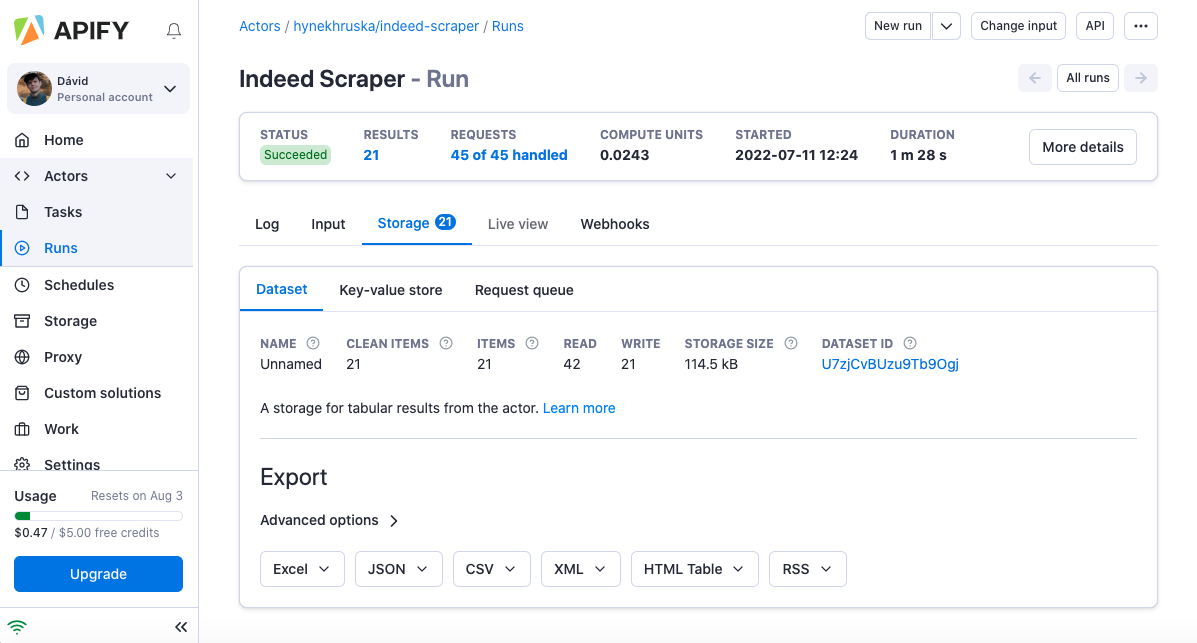
Task: Go to next run arrow
Action: [x=1141, y=78]
